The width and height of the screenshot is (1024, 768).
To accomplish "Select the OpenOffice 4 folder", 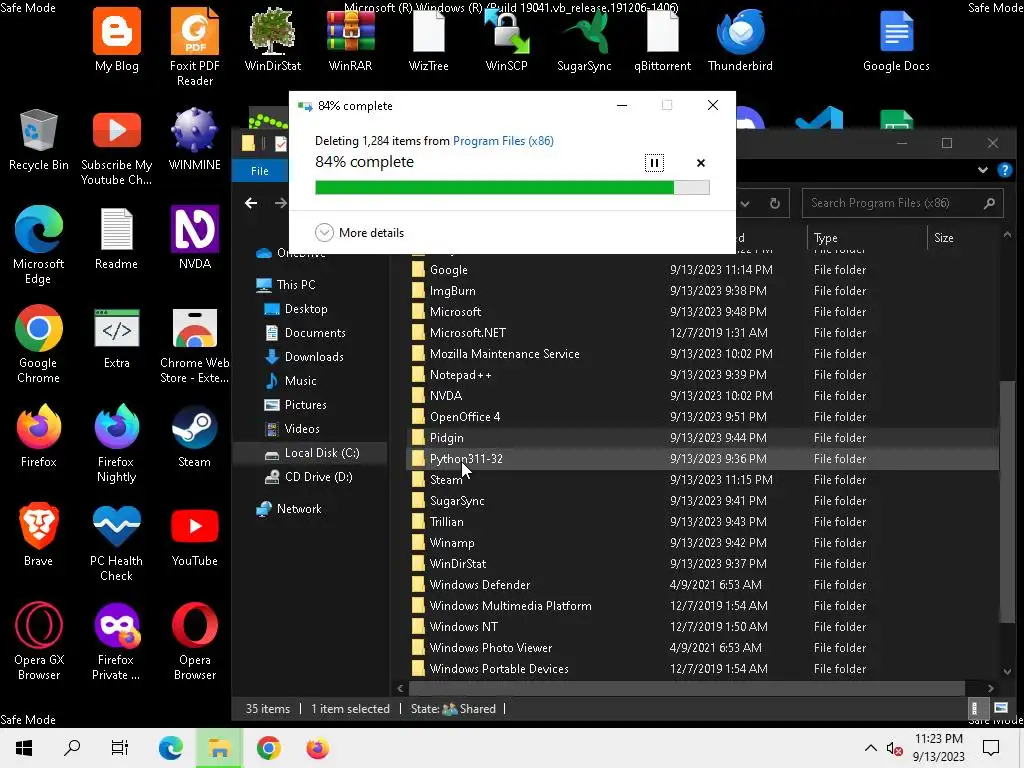I will pos(464,417).
